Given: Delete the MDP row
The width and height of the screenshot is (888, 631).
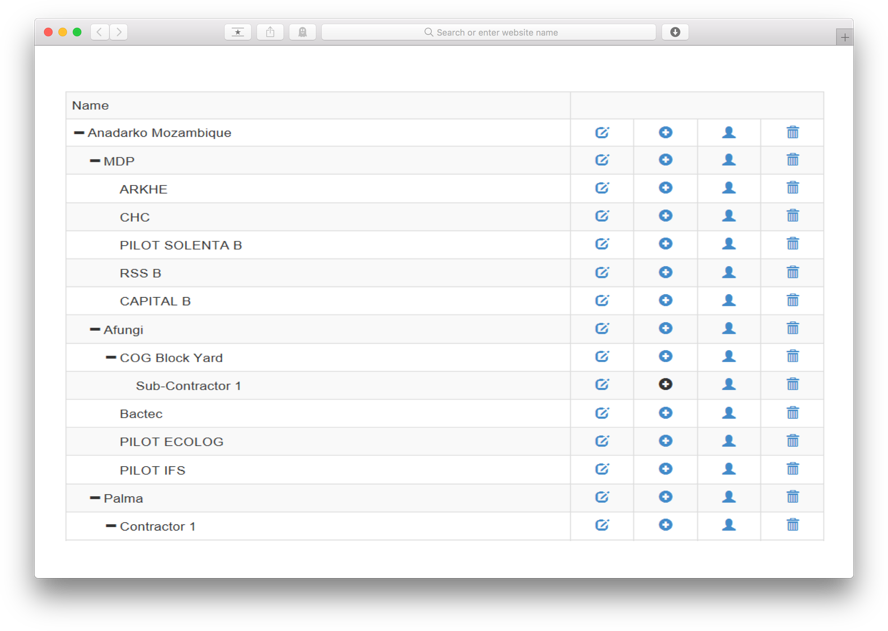Looking at the screenshot, I should tap(793, 160).
